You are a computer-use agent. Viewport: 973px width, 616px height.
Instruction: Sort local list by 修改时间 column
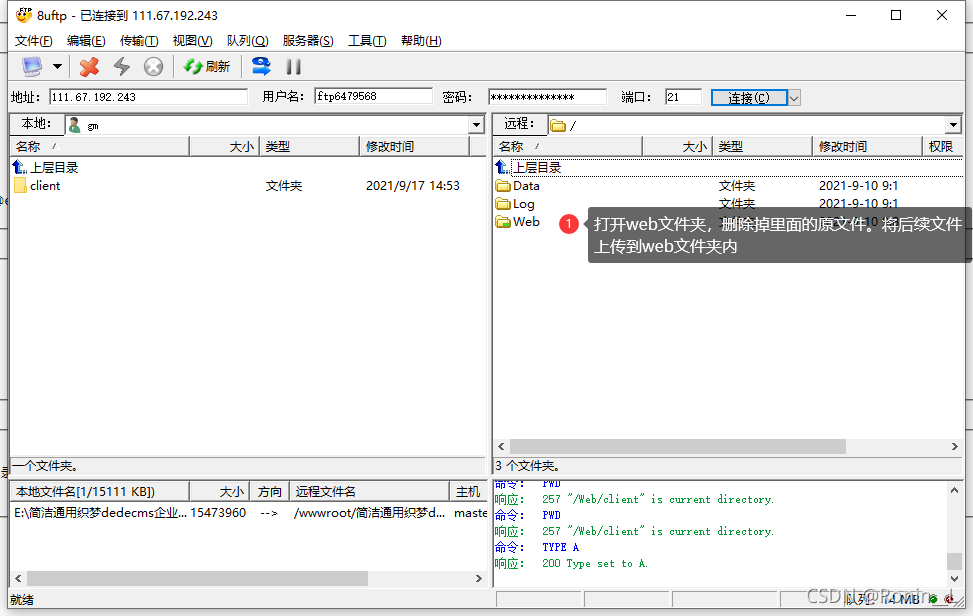(x=414, y=146)
